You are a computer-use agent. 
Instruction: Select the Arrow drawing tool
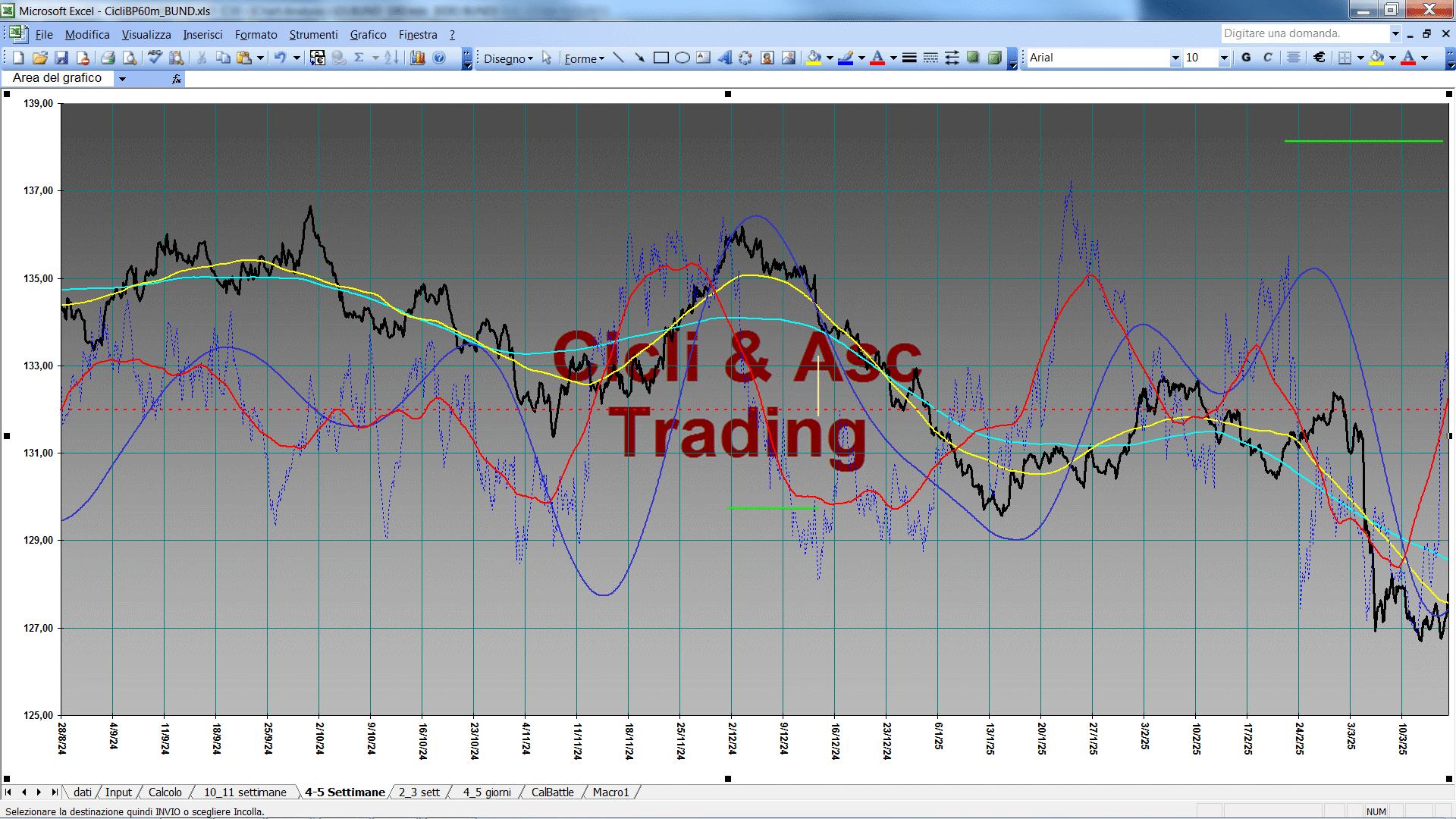(x=639, y=58)
